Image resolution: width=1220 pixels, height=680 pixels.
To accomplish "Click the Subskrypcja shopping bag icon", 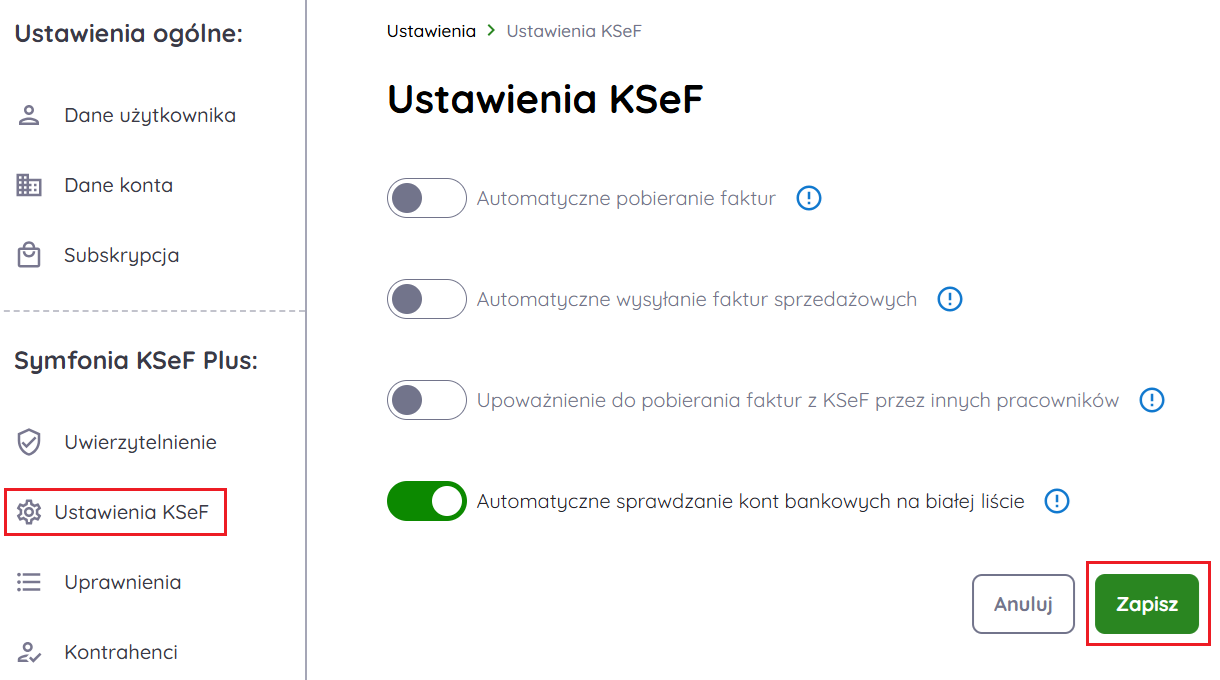I will (x=29, y=255).
